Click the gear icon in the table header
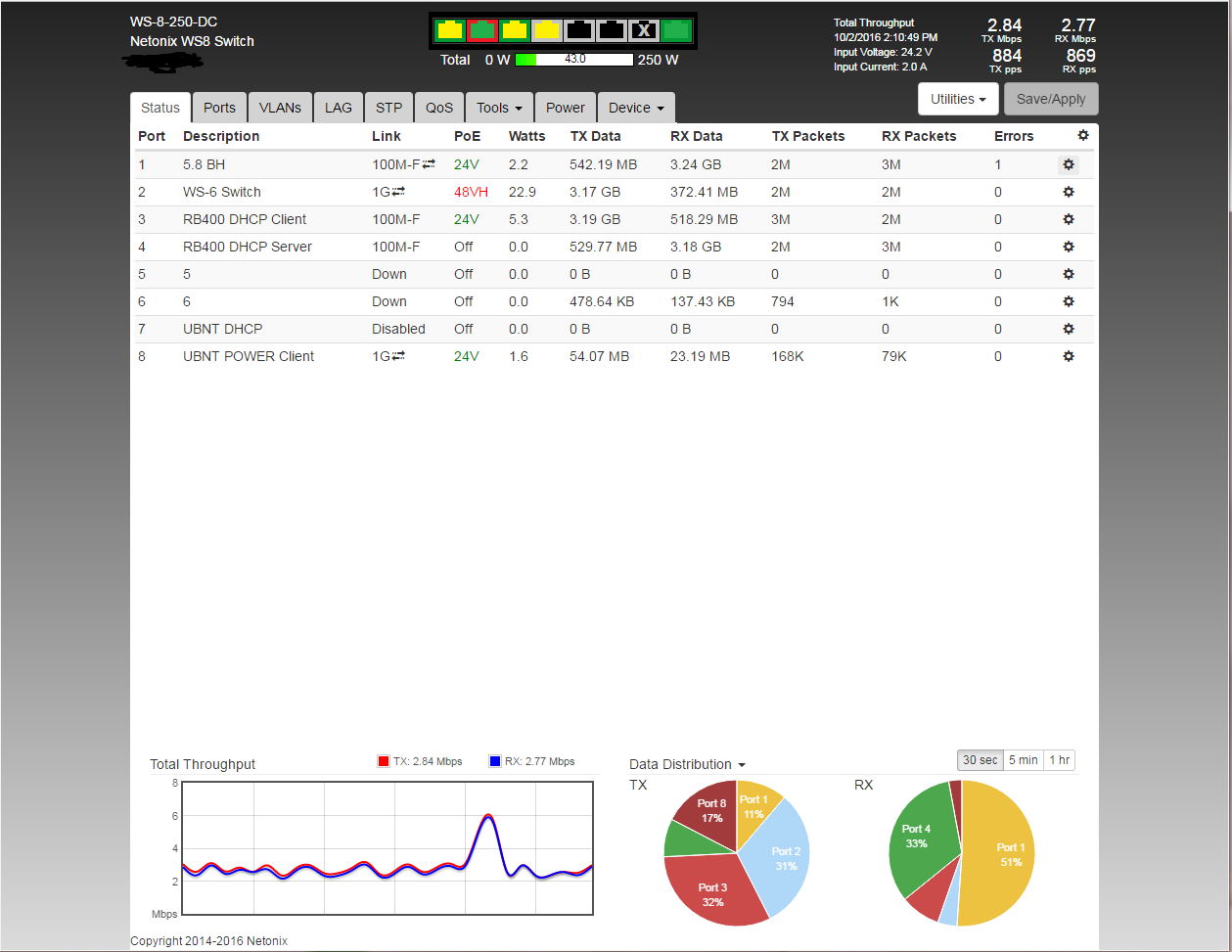The width and height of the screenshot is (1232, 952). 1082,136
